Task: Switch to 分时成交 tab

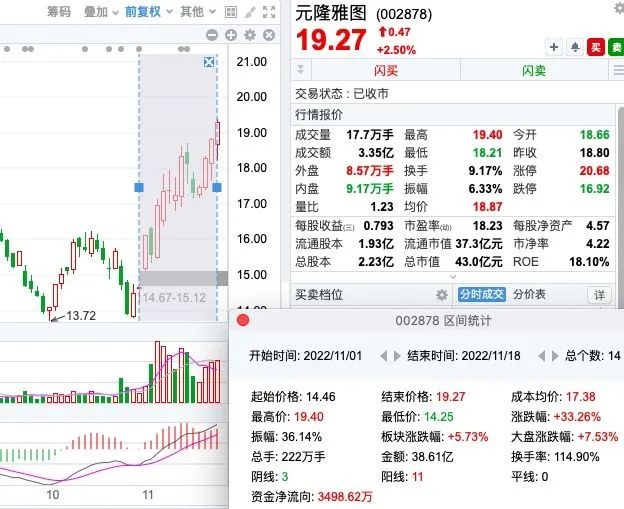Action: click(x=481, y=295)
